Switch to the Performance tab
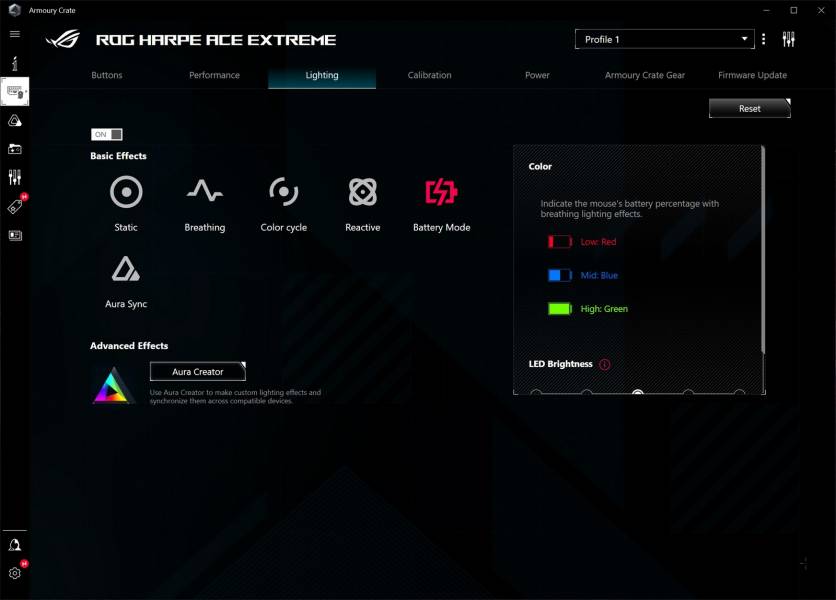Image resolution: width=836 pixels, height=600 pixels. tap(214, 75)
